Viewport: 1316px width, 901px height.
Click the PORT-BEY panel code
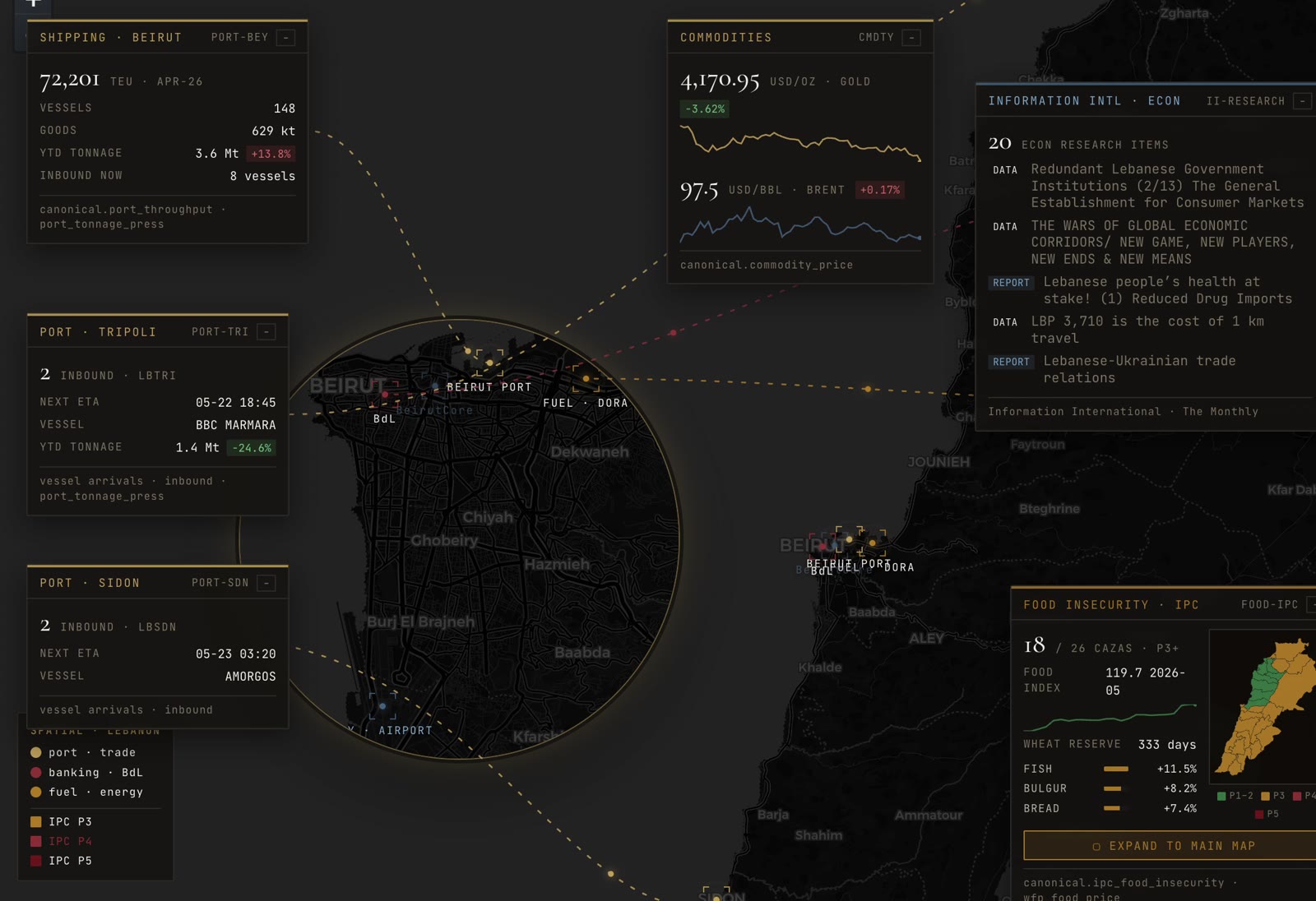(239, 38)
